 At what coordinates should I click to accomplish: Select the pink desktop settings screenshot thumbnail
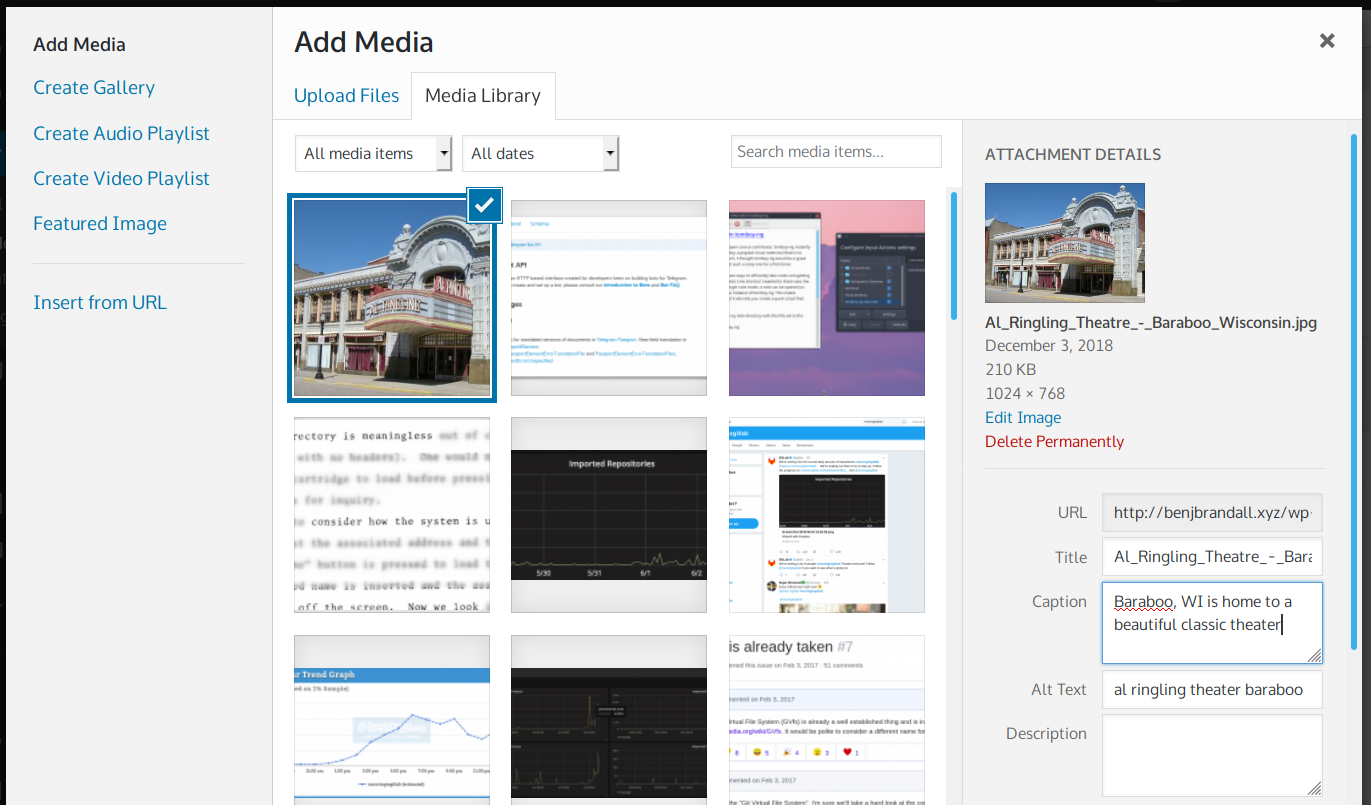coord(827,298)
